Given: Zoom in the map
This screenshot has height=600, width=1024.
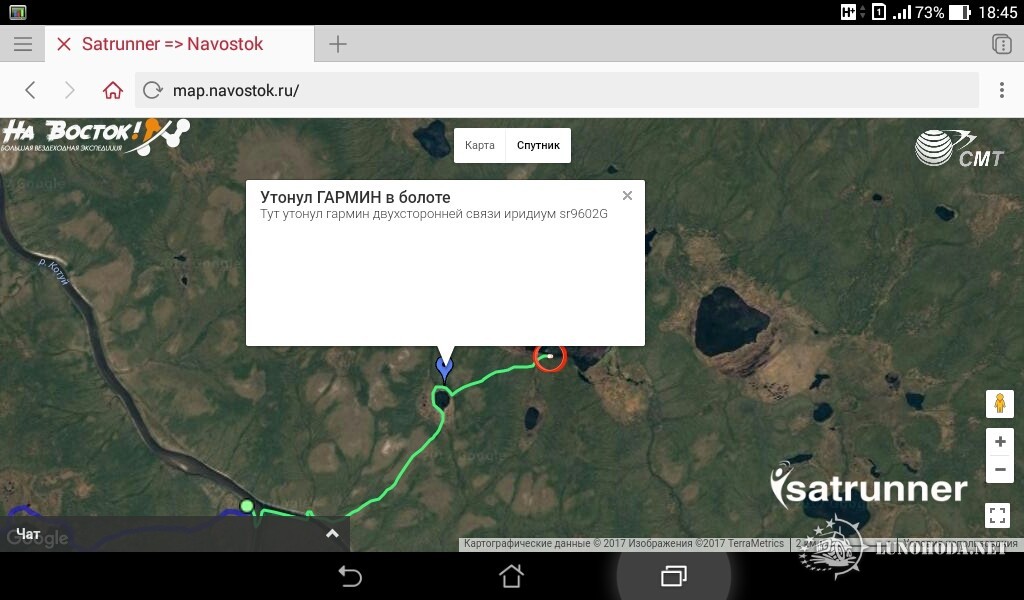Looking at the screenshot, I should pyautogui.click(x=1000, y=441).
